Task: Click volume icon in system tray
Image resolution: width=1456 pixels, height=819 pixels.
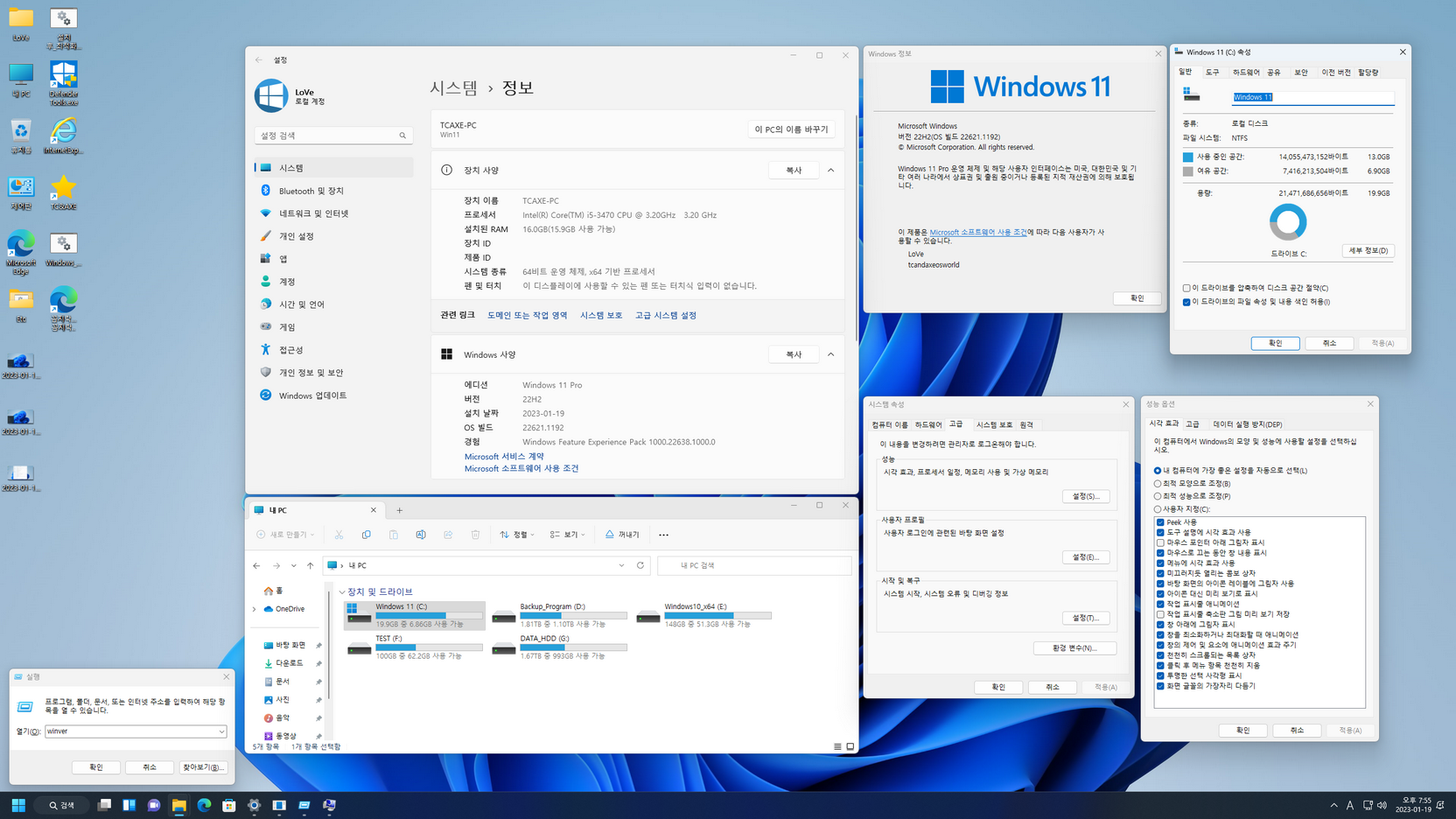Action: [x=1382, y=805]
